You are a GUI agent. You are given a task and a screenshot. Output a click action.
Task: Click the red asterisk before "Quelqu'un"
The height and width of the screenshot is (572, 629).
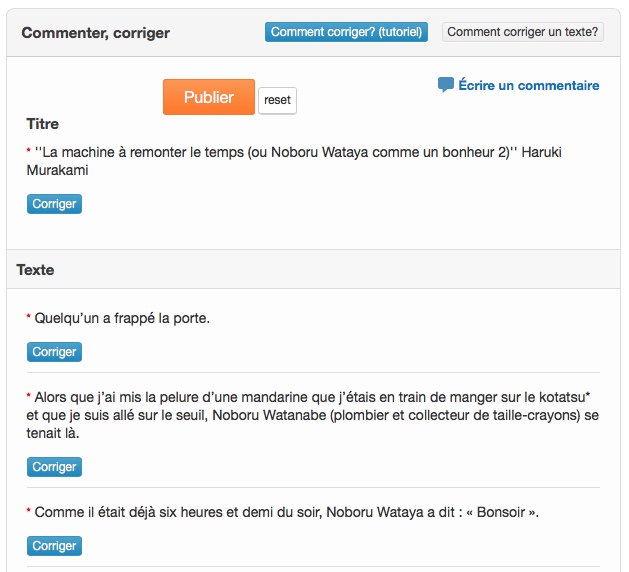[x=29, y=318]
